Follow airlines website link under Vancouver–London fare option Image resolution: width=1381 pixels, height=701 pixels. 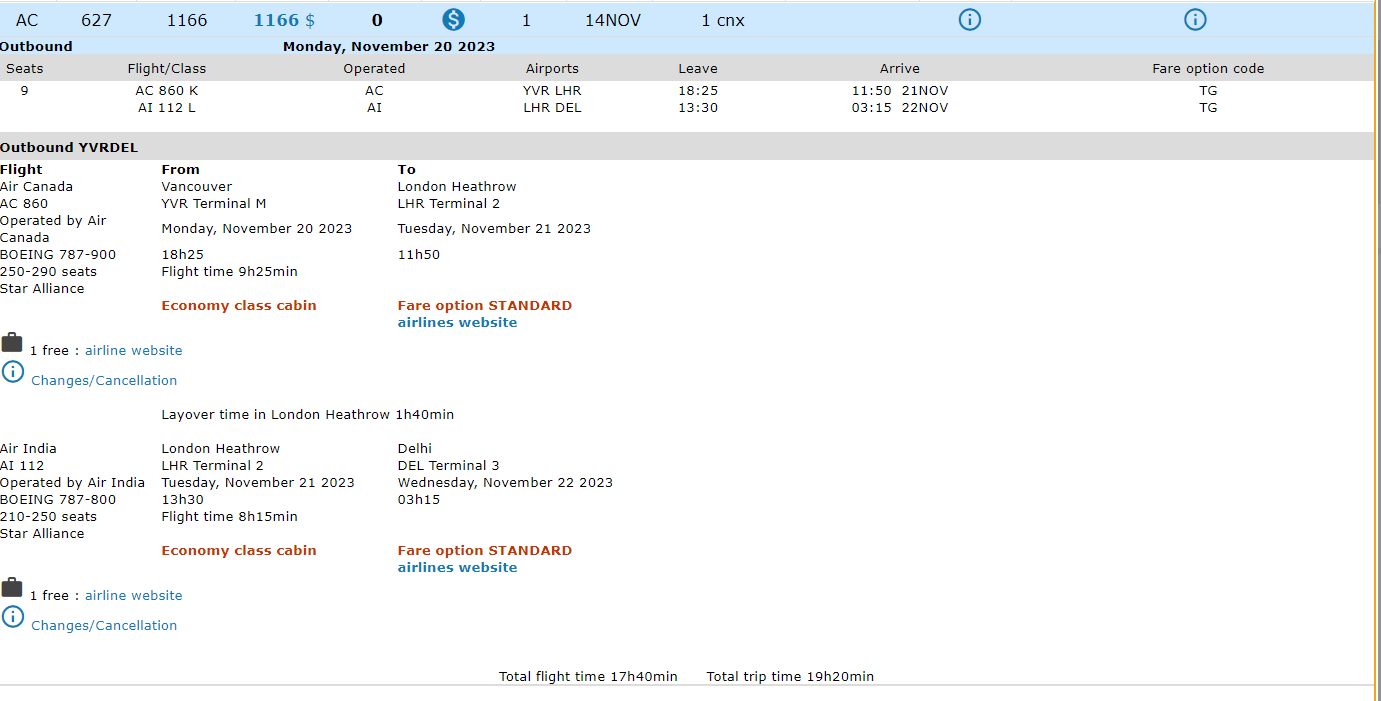(457, 323)
